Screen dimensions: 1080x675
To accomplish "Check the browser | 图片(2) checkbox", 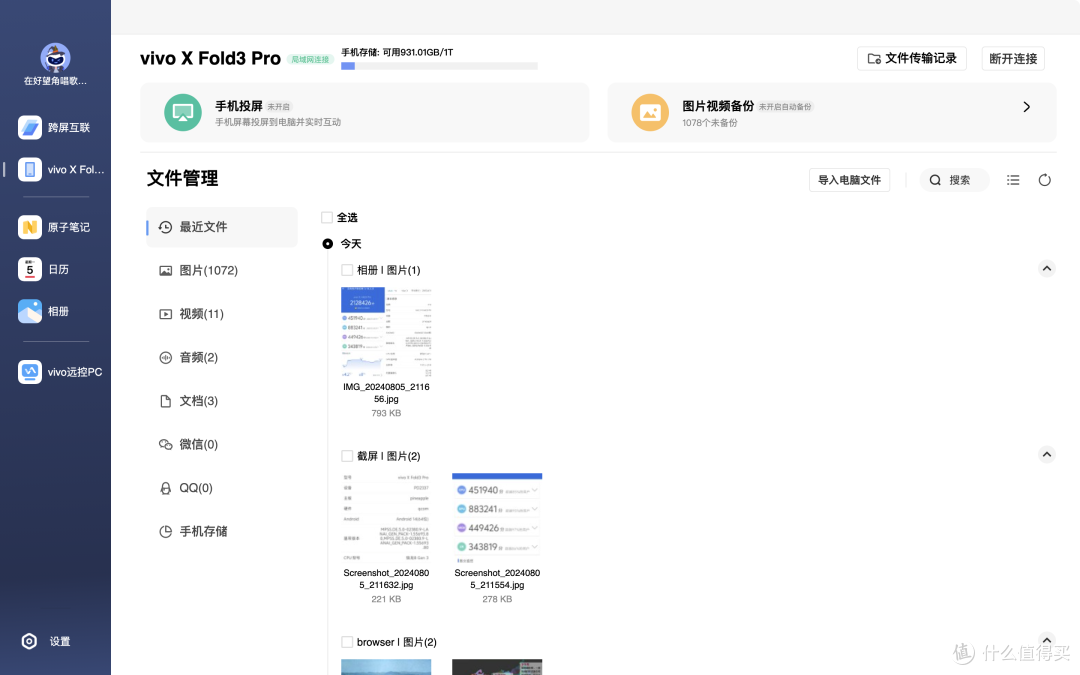I will [347, 642].
